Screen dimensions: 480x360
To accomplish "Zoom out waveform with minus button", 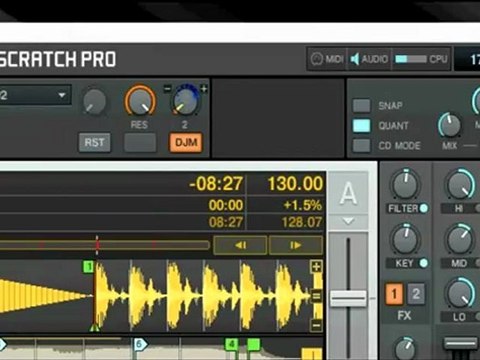I will (x=316, y=325).
